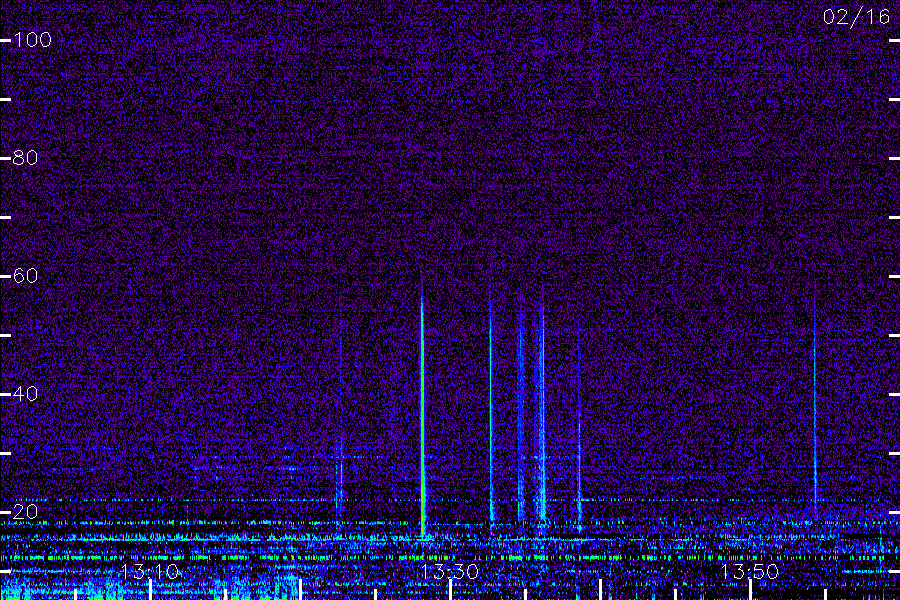Click the 60 frequency axis label
This screenshot has height=600, width=900.
coord(25,276)
